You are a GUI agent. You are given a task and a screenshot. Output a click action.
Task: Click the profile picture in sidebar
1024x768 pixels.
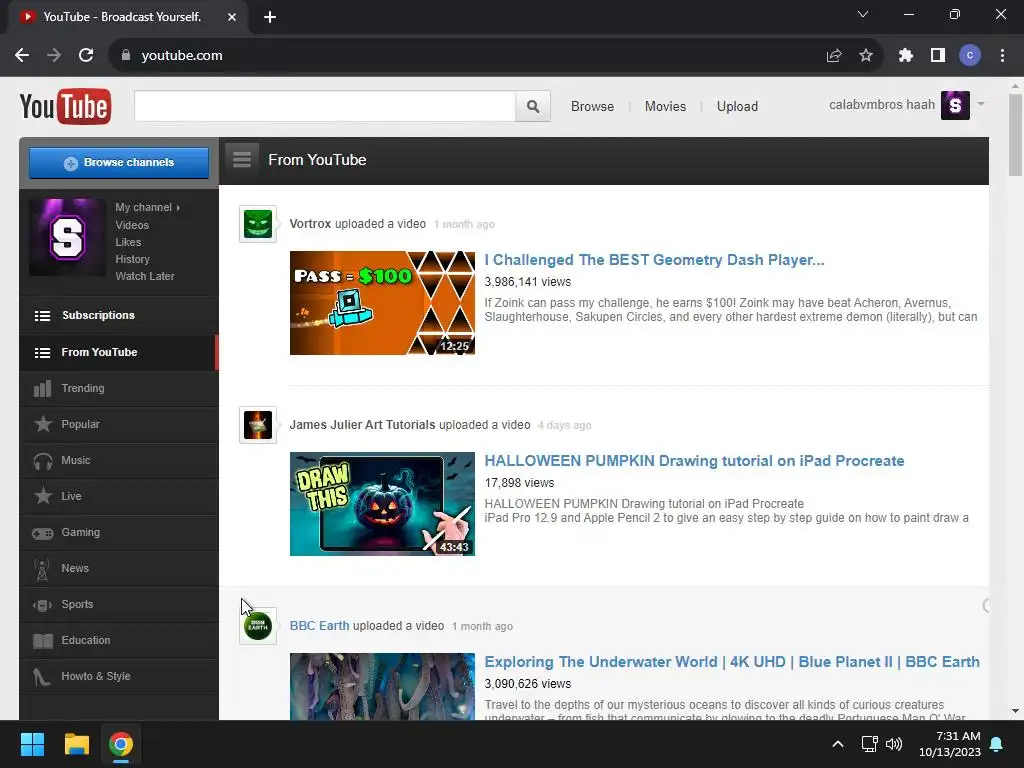(x=67, y=238)
